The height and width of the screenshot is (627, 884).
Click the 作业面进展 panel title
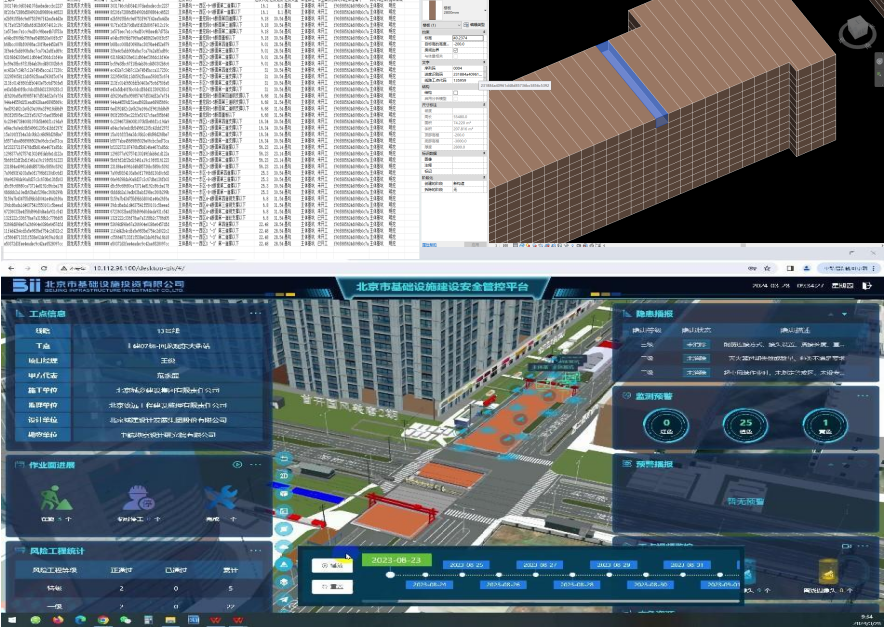(52, 465)
